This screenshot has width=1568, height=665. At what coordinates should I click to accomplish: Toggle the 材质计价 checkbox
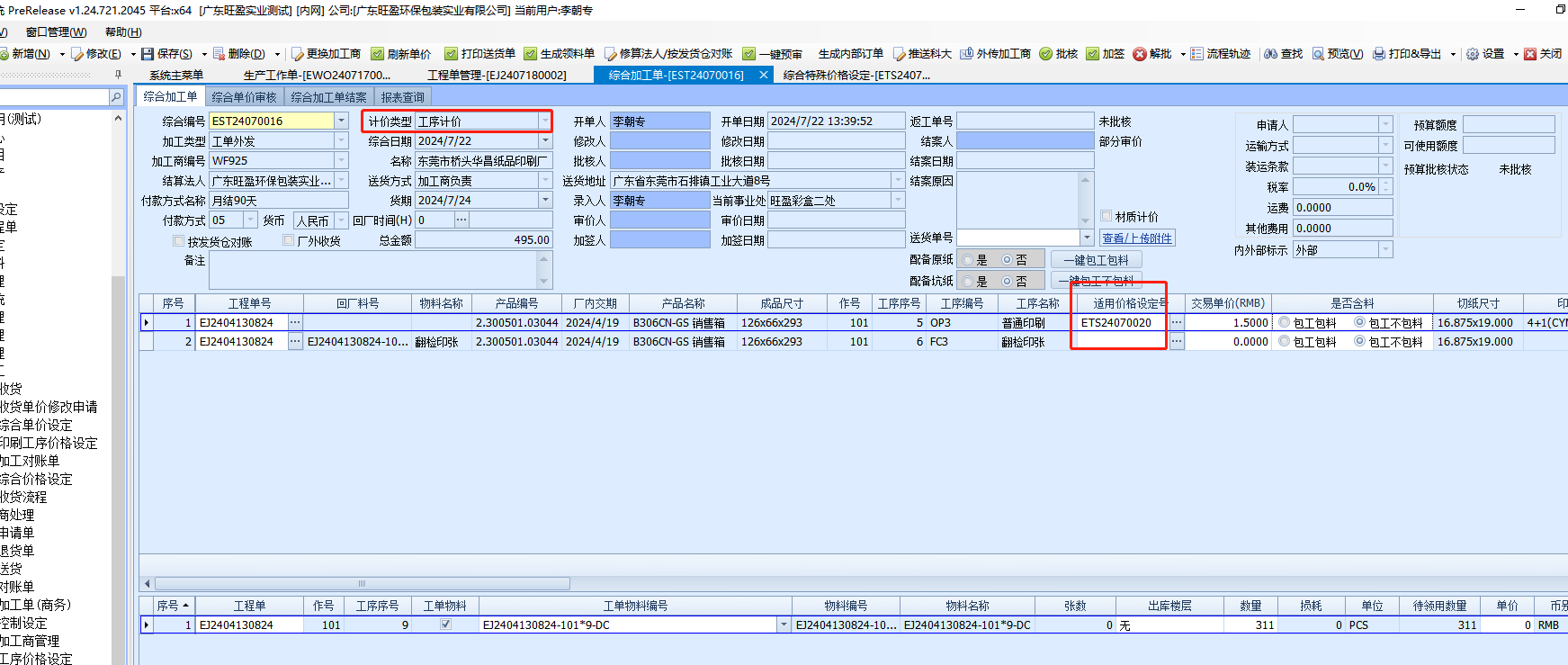pos(1107,216)
